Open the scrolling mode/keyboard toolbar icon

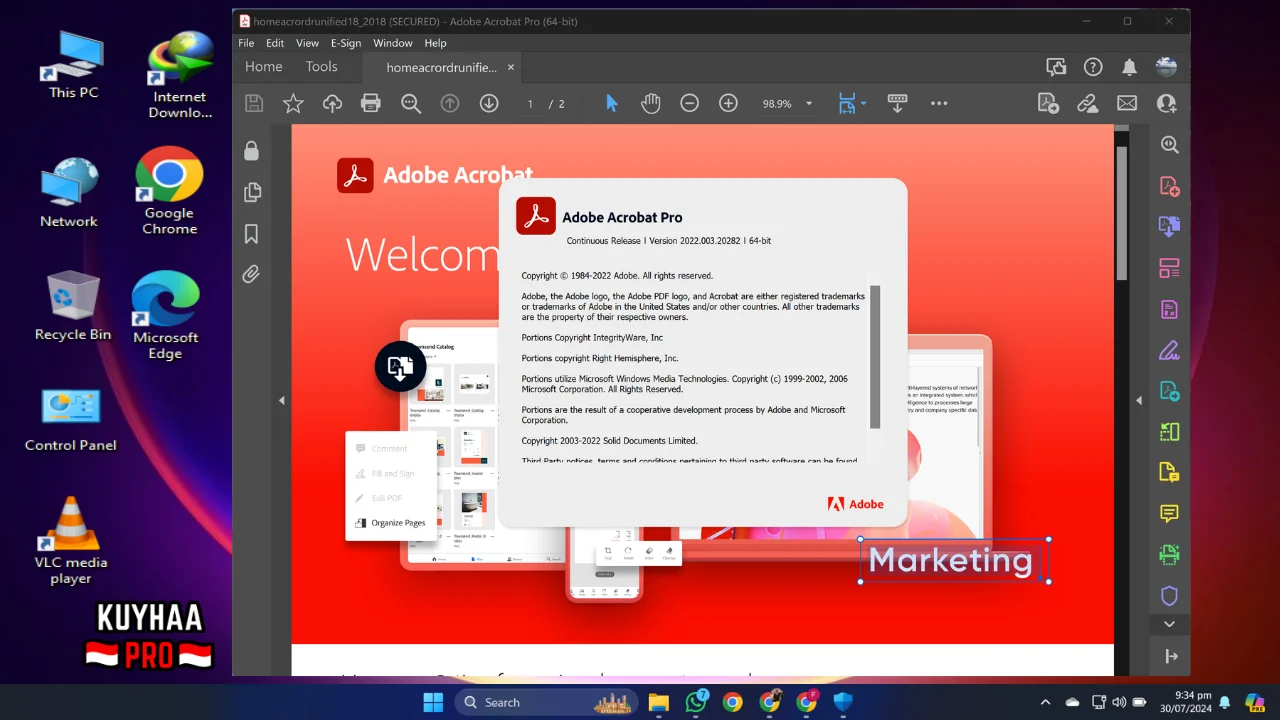click(897, 103)
